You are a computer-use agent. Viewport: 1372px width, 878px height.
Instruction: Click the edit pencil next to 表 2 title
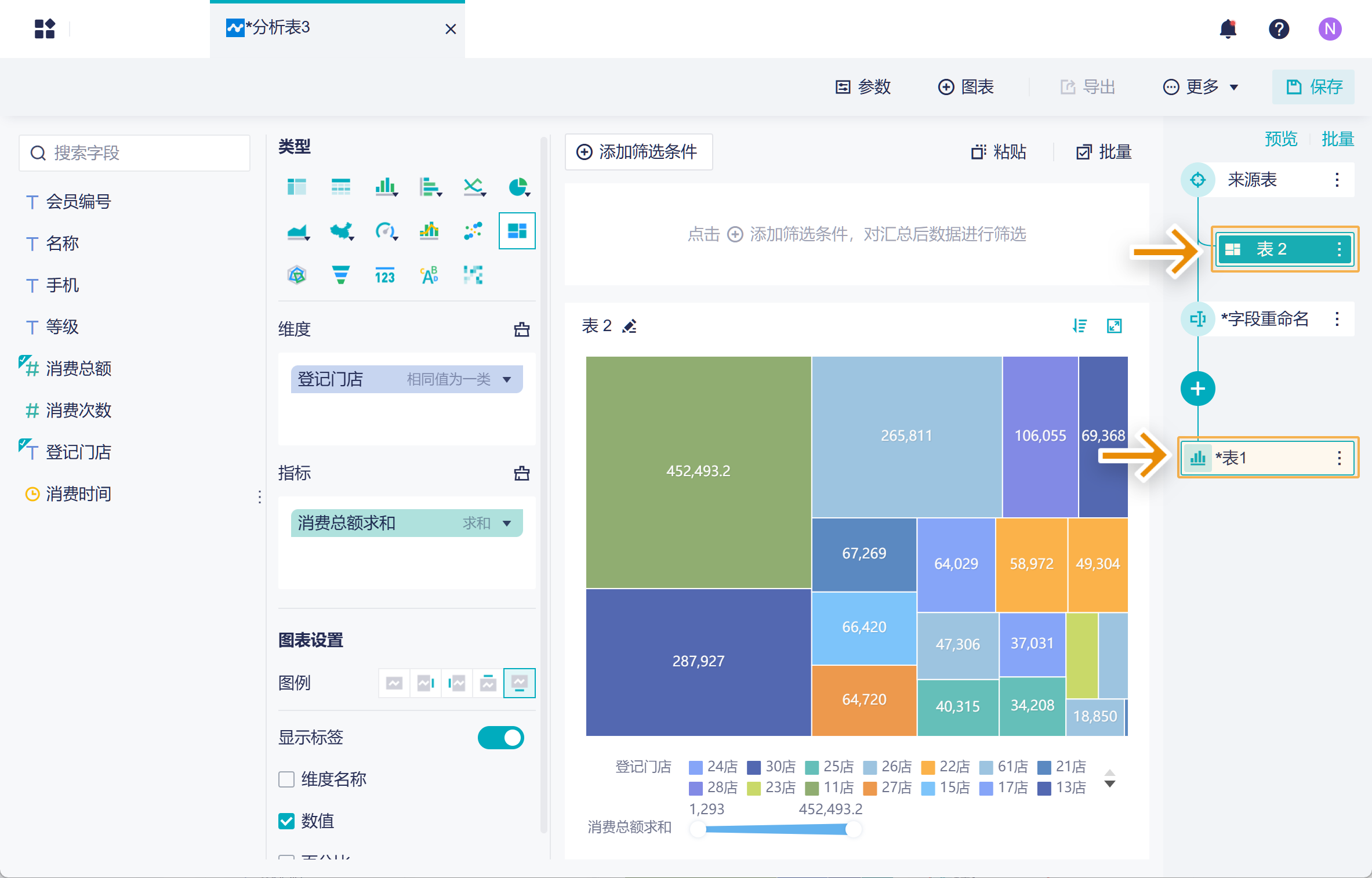point(630,326)
